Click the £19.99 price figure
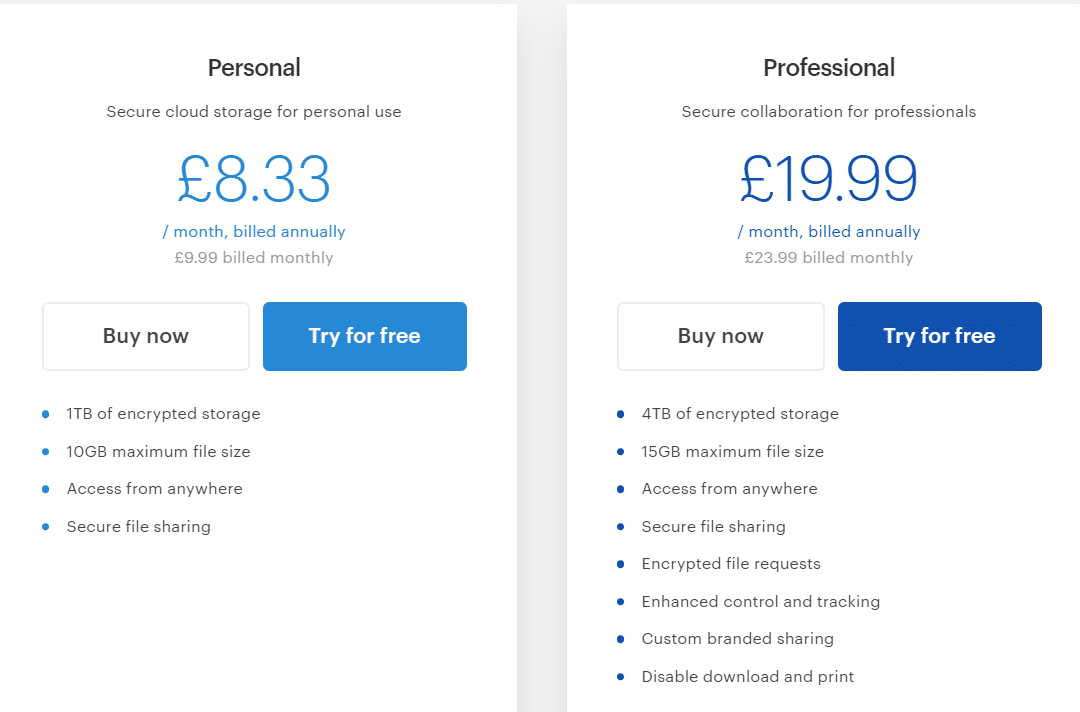This screenshot has height=712, width=1080. click(x=829, y=179)
